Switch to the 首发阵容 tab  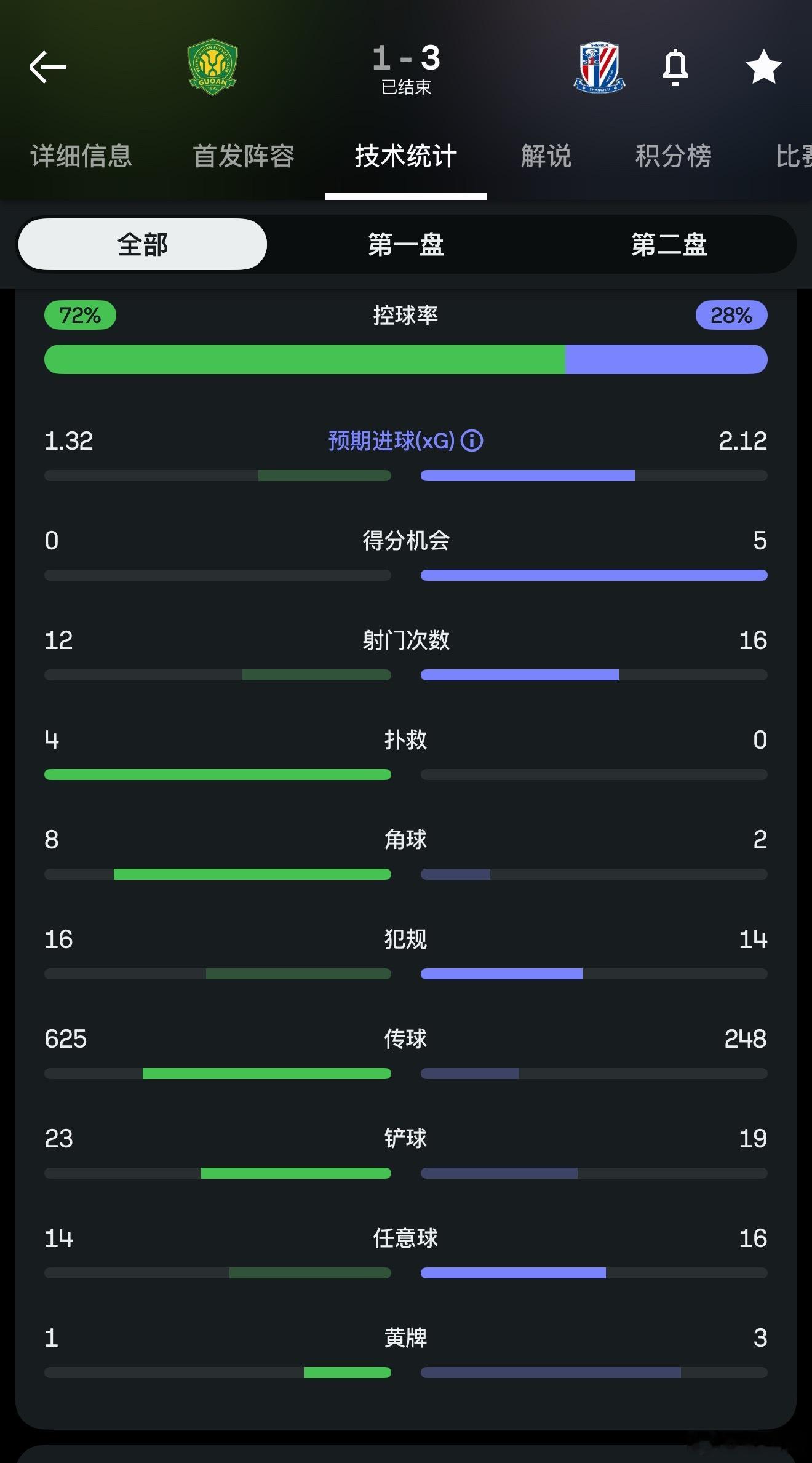244,156
